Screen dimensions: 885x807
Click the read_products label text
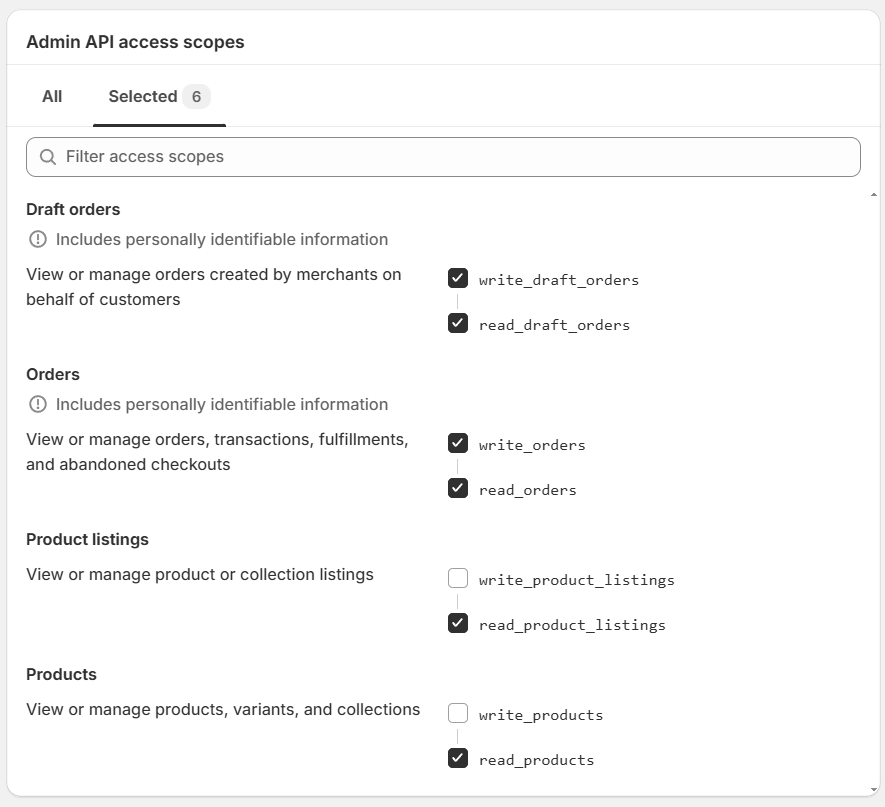536,760
